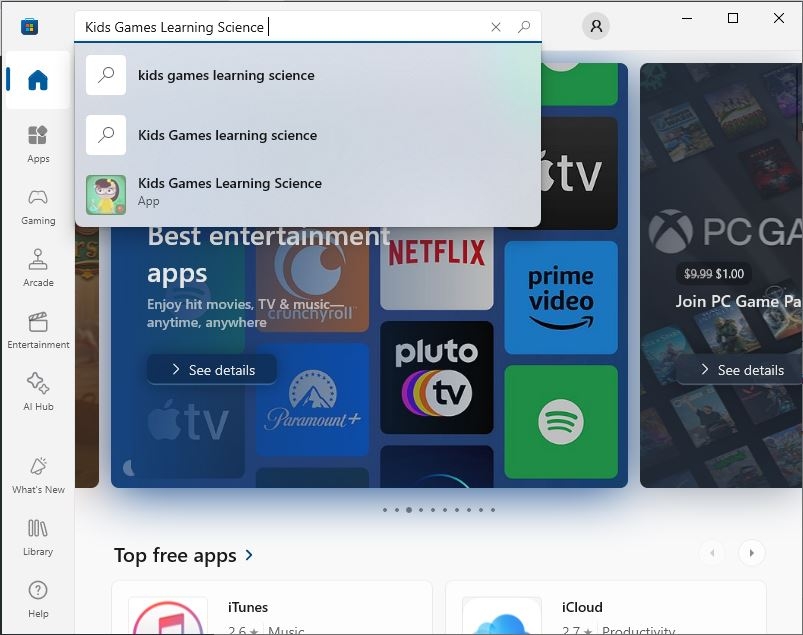Viewport: 803px width, 635px height.
Task: Open the Gaming section
Action: pos(38,207)
